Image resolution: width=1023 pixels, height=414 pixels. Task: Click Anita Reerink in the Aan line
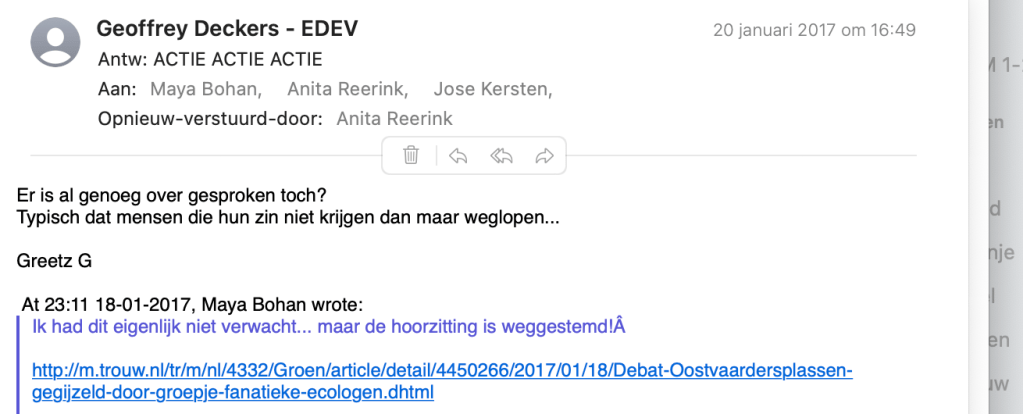coord(347,89)
